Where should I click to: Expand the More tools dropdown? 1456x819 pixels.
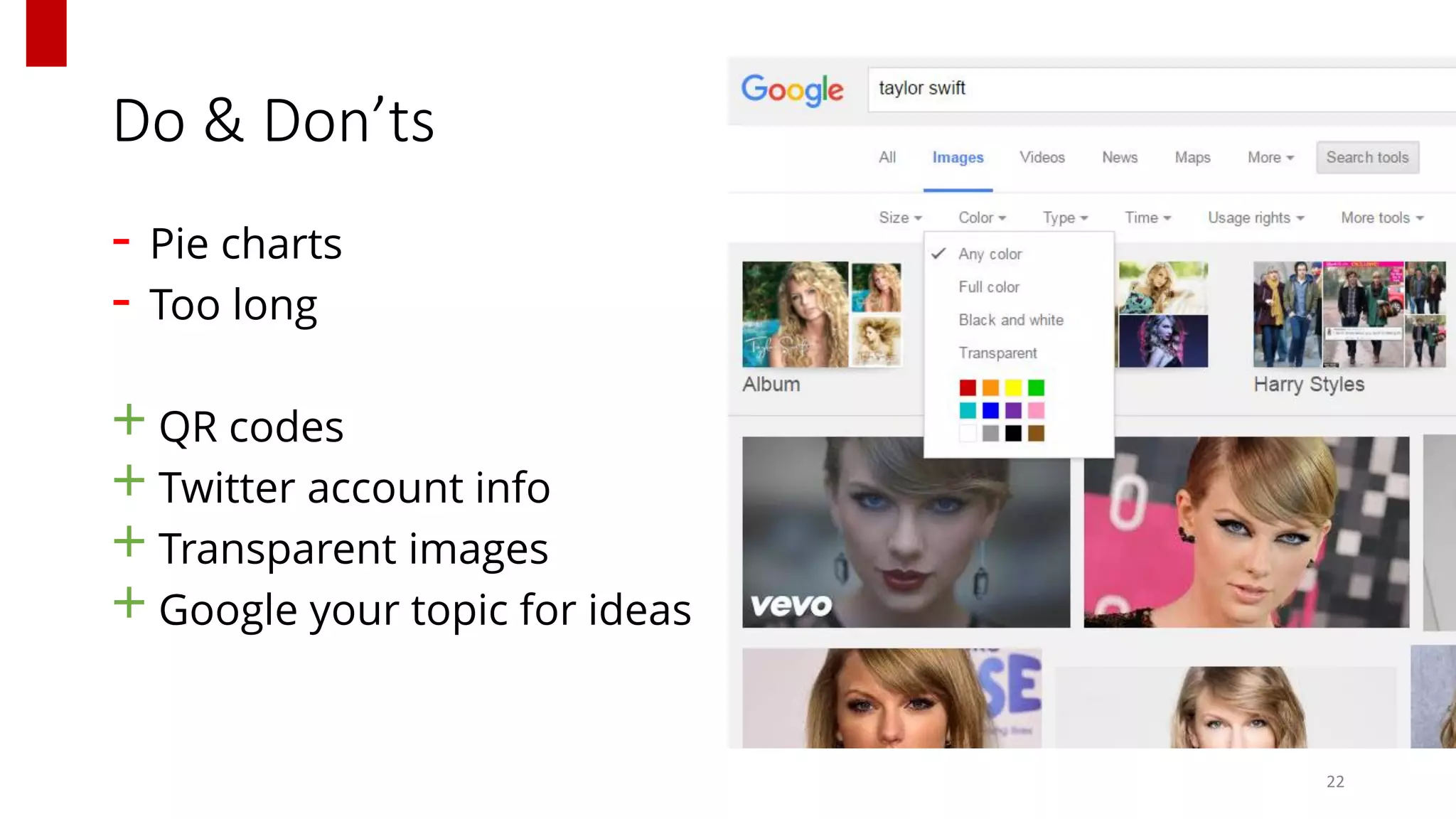(1381, 218)
